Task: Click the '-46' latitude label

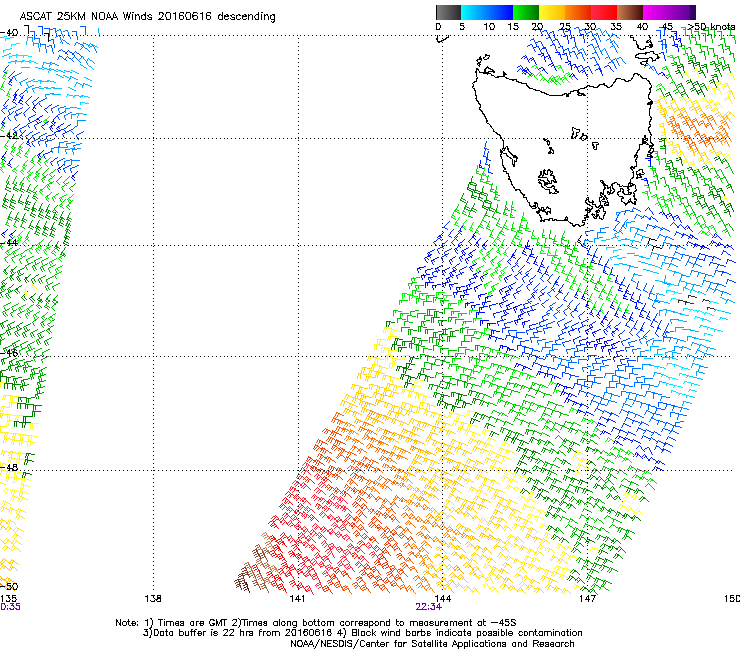Action: point(9,352)
